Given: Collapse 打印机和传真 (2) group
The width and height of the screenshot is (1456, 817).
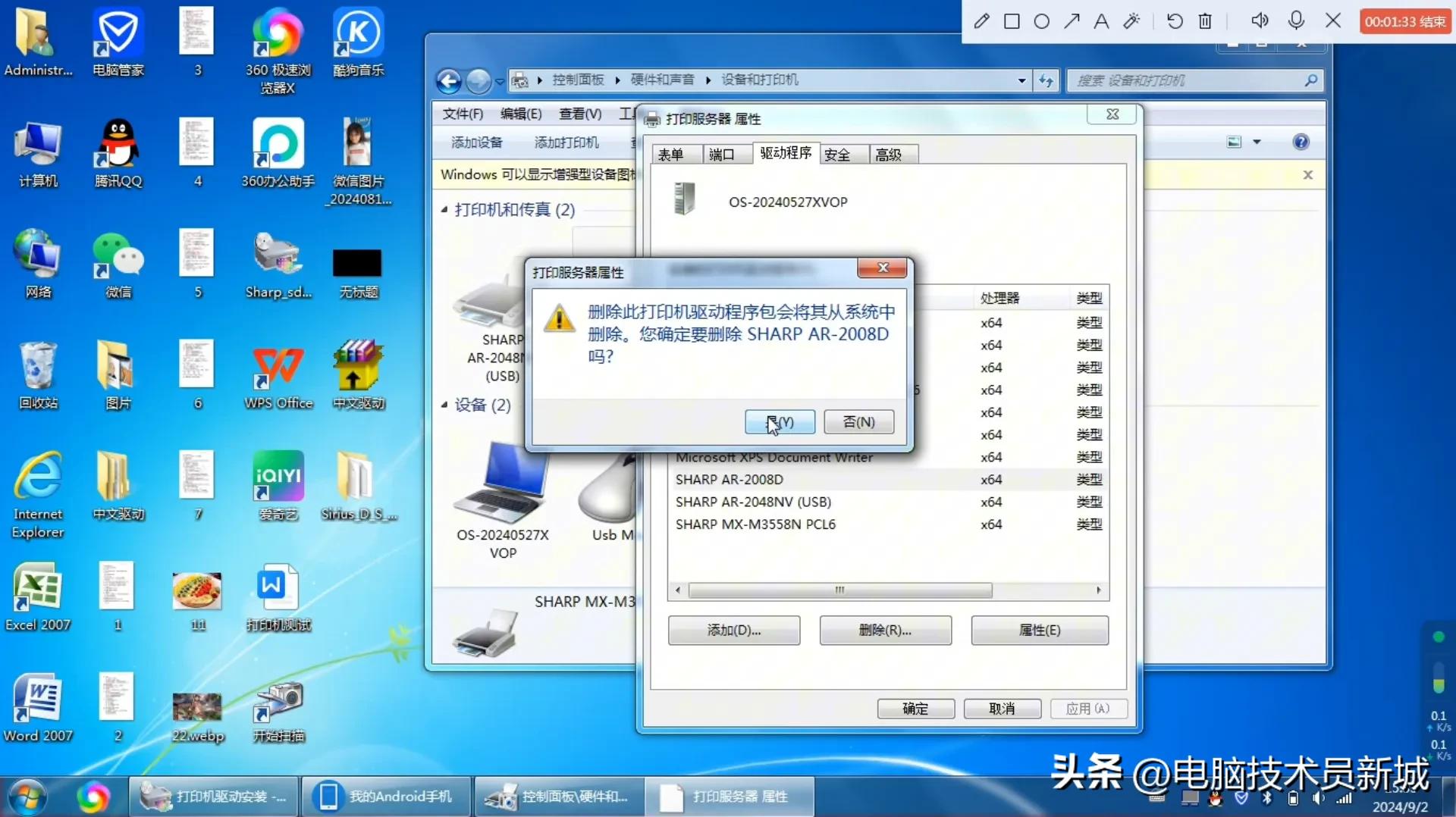Looking at the screenshot, I should pos(444,209).
